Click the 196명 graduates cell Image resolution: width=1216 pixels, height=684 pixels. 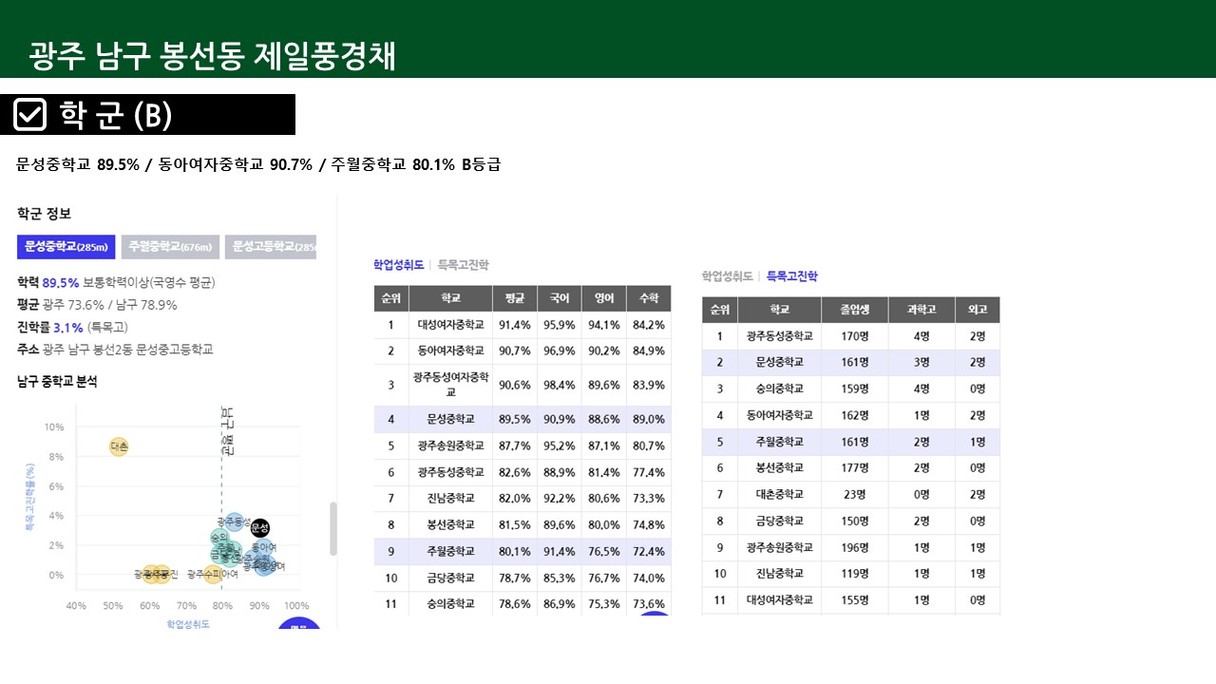855,548
